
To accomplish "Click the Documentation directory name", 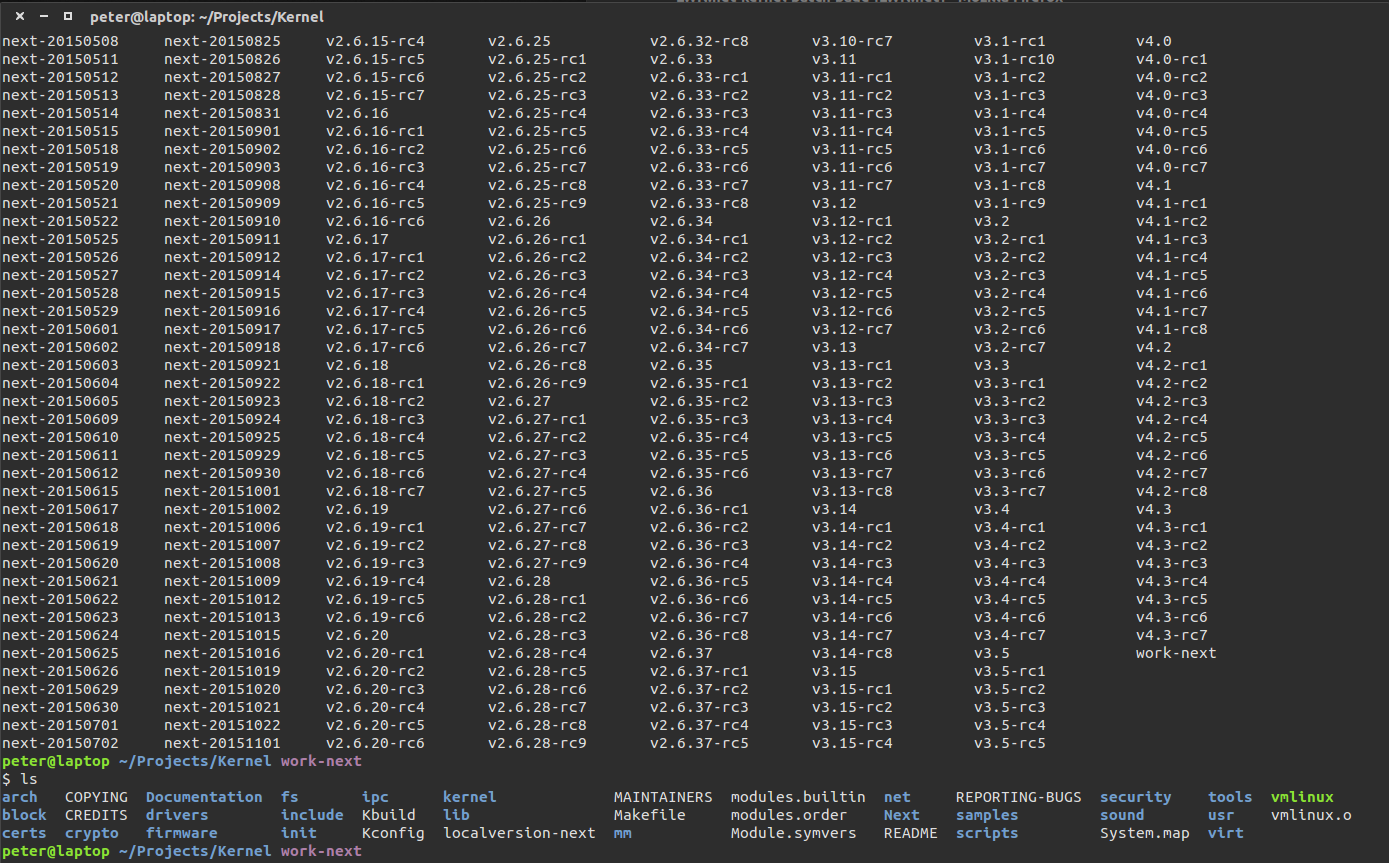I will pyautogui.click(x=204, y=797).
